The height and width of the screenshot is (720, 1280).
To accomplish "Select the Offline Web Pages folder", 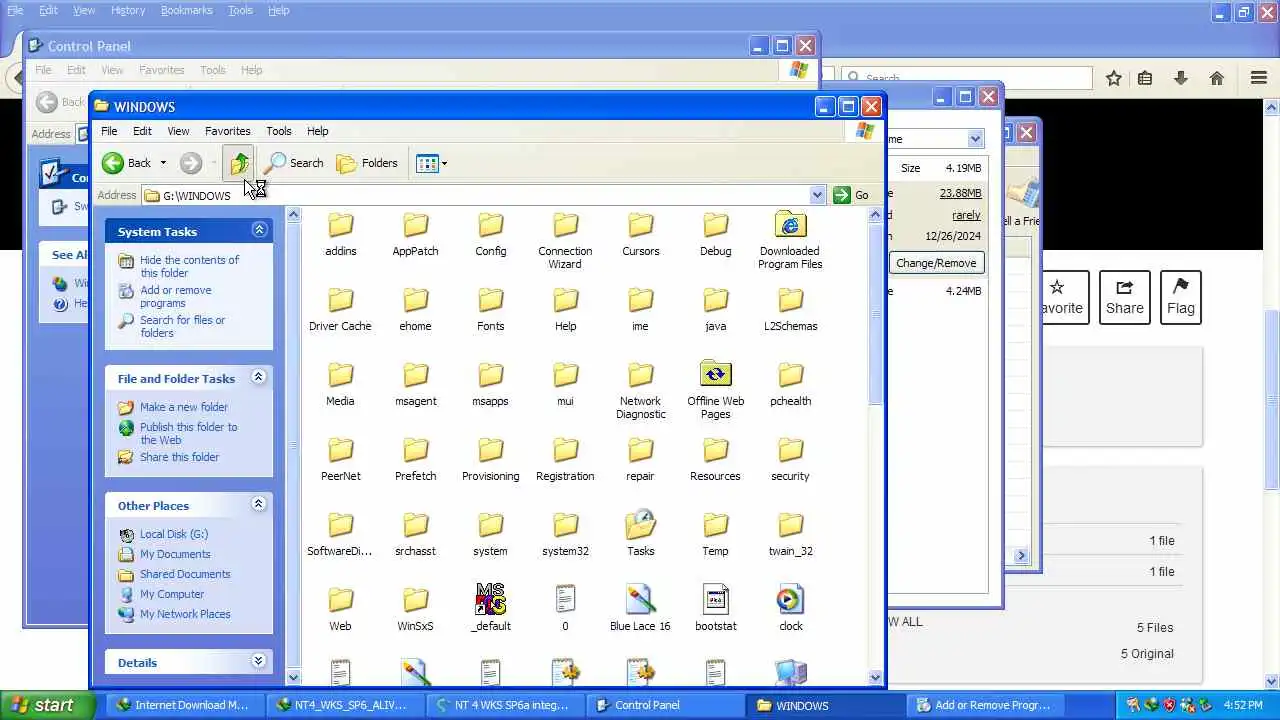I will point(715,391).
